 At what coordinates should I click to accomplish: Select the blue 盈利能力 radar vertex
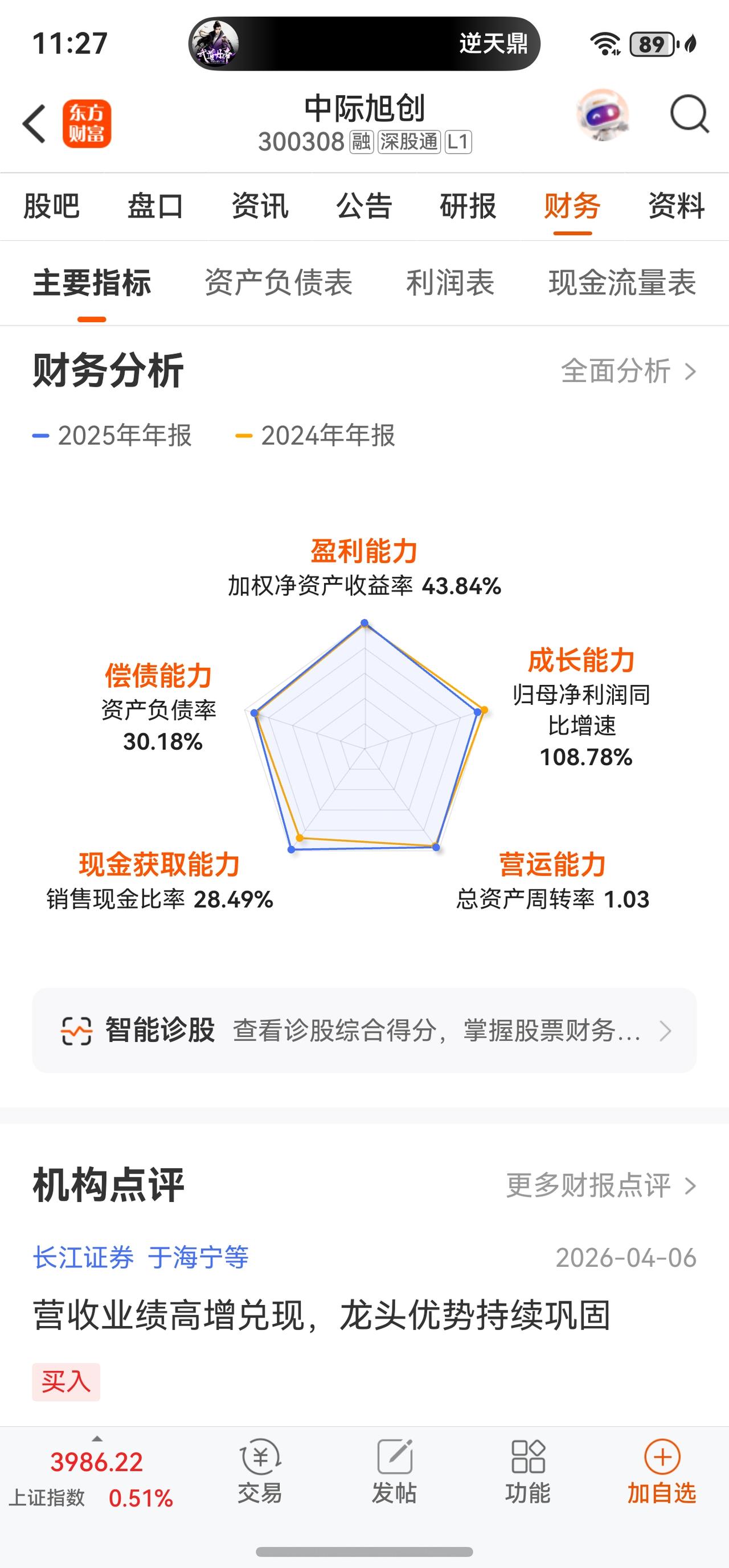click(364, 622)
